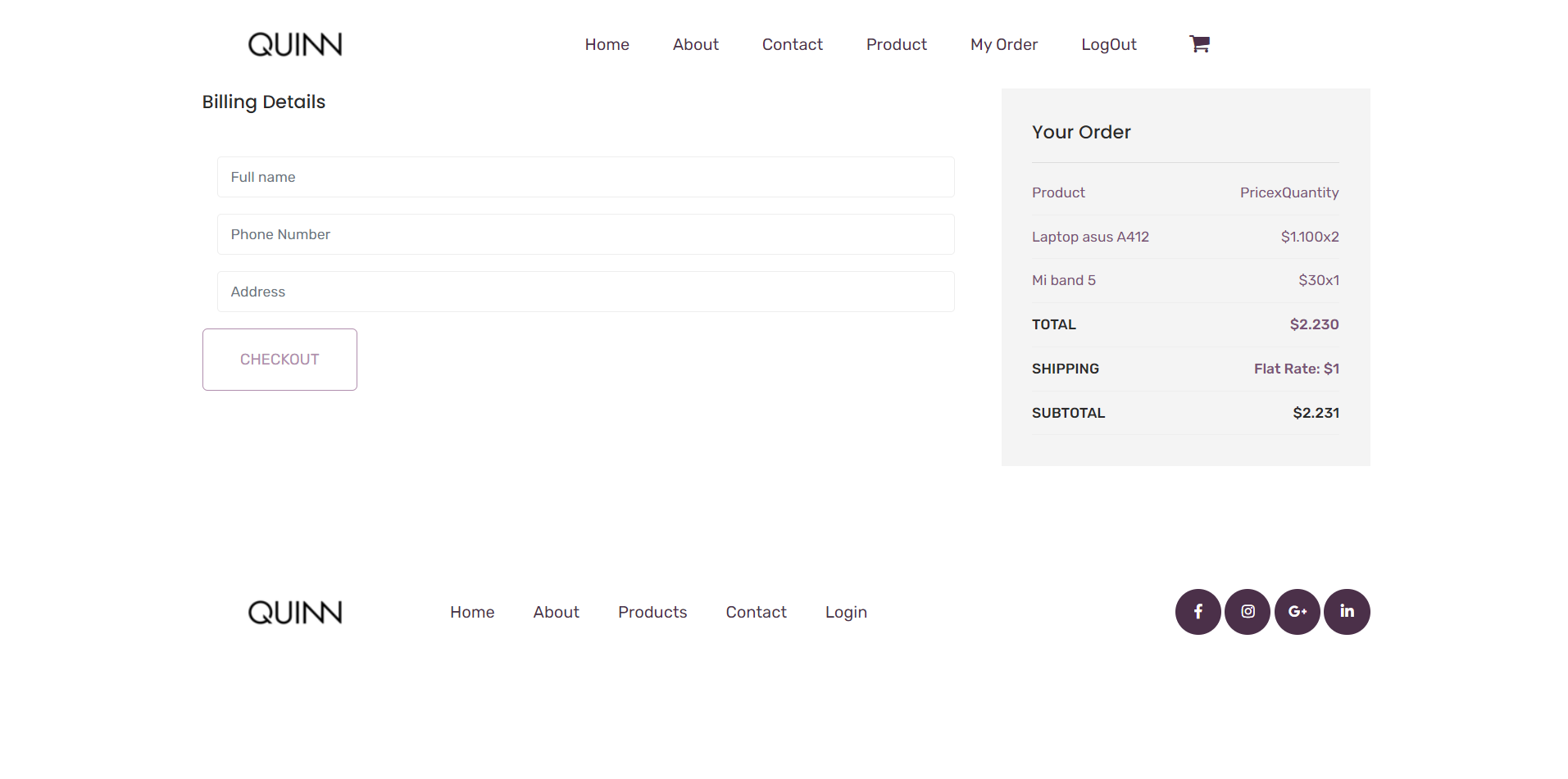
Task: Open the About page from header navigation
Action: pos(695,44)
